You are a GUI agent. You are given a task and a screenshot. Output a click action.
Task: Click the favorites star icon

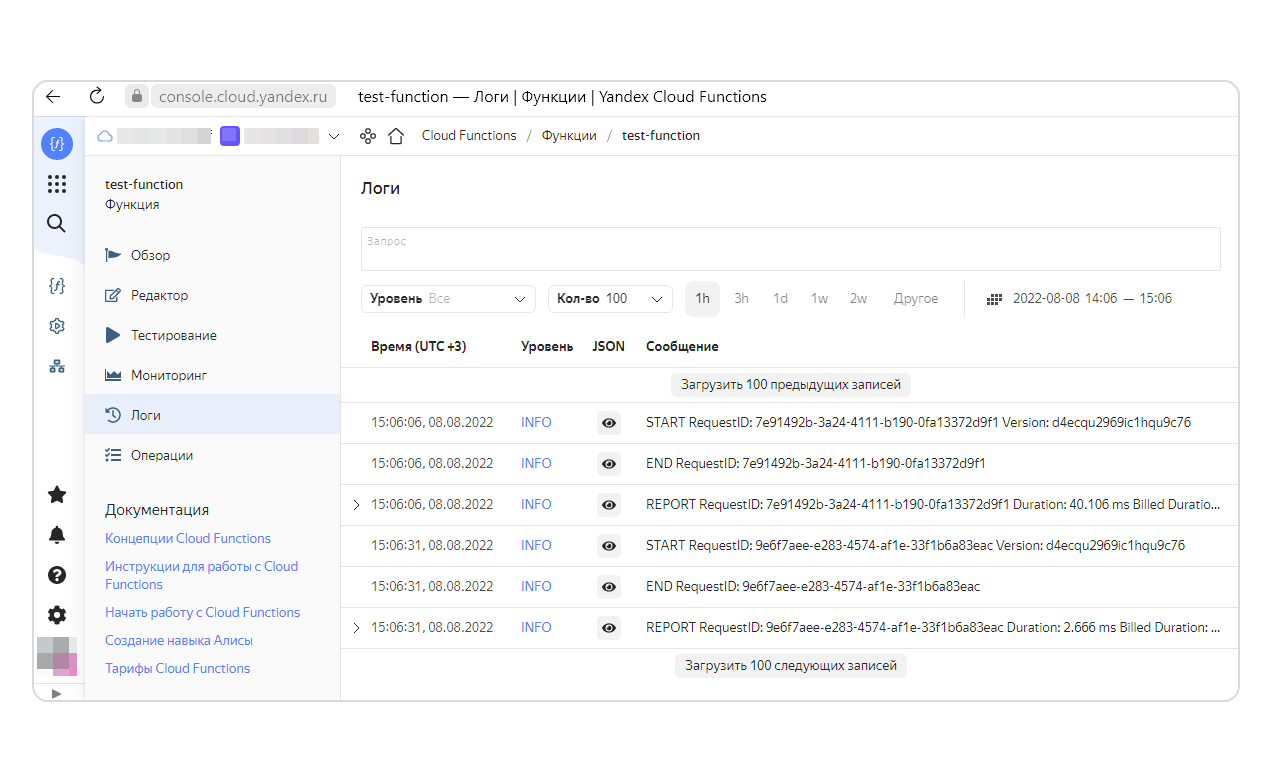tap(57, 494)
